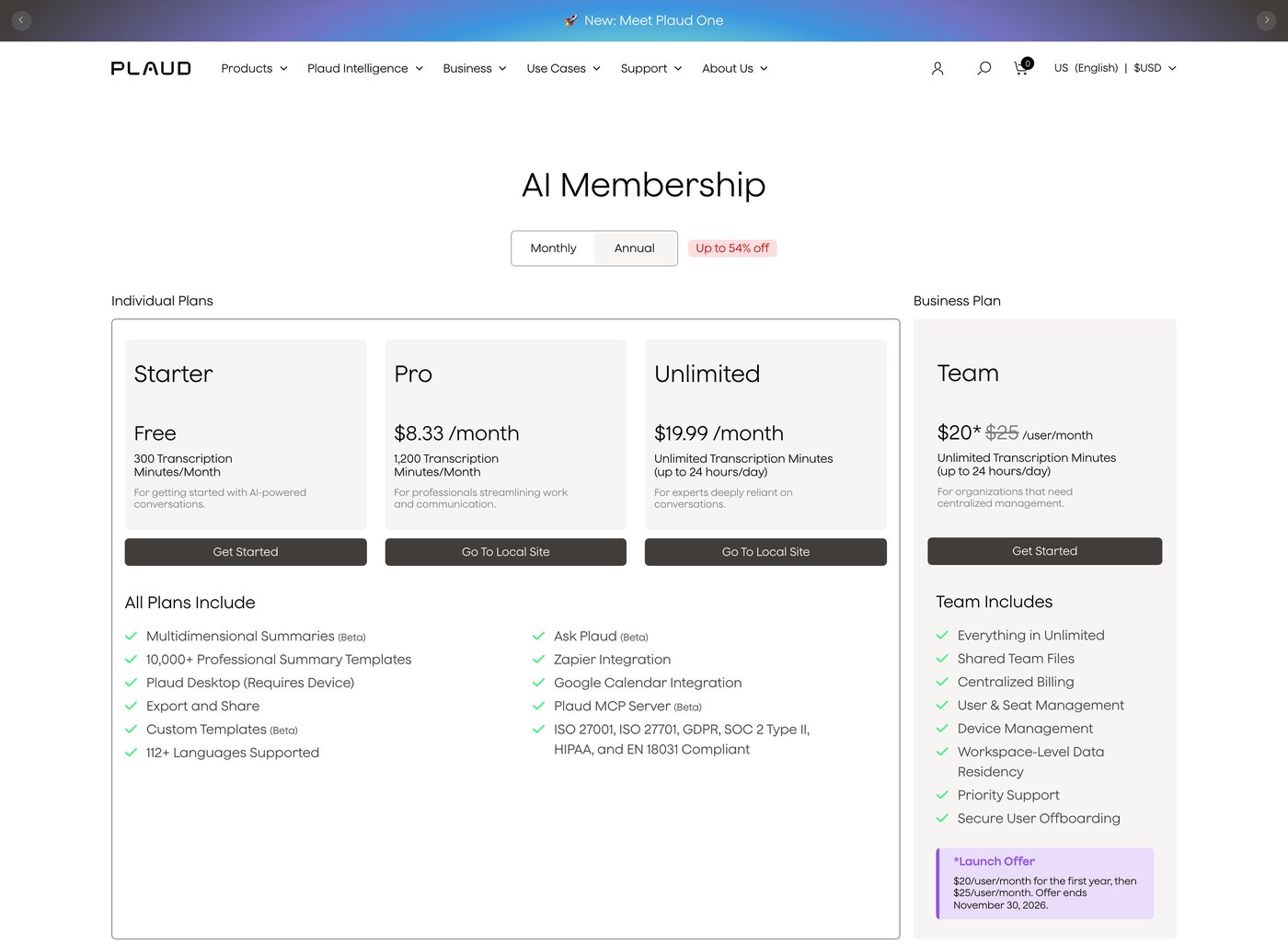Click next announcement arrow in top banner
The height and width of the screenshot is (944, 1288).
coord(1266,20)
